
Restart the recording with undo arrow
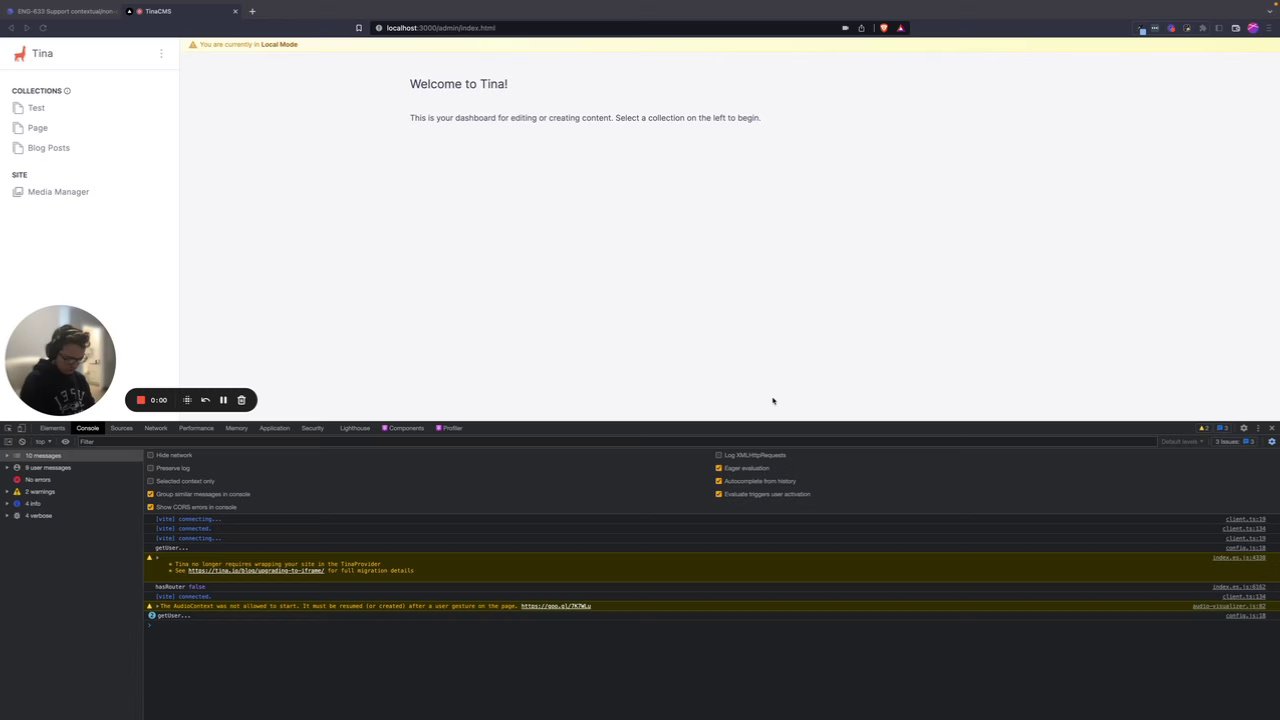click(205, 400)
